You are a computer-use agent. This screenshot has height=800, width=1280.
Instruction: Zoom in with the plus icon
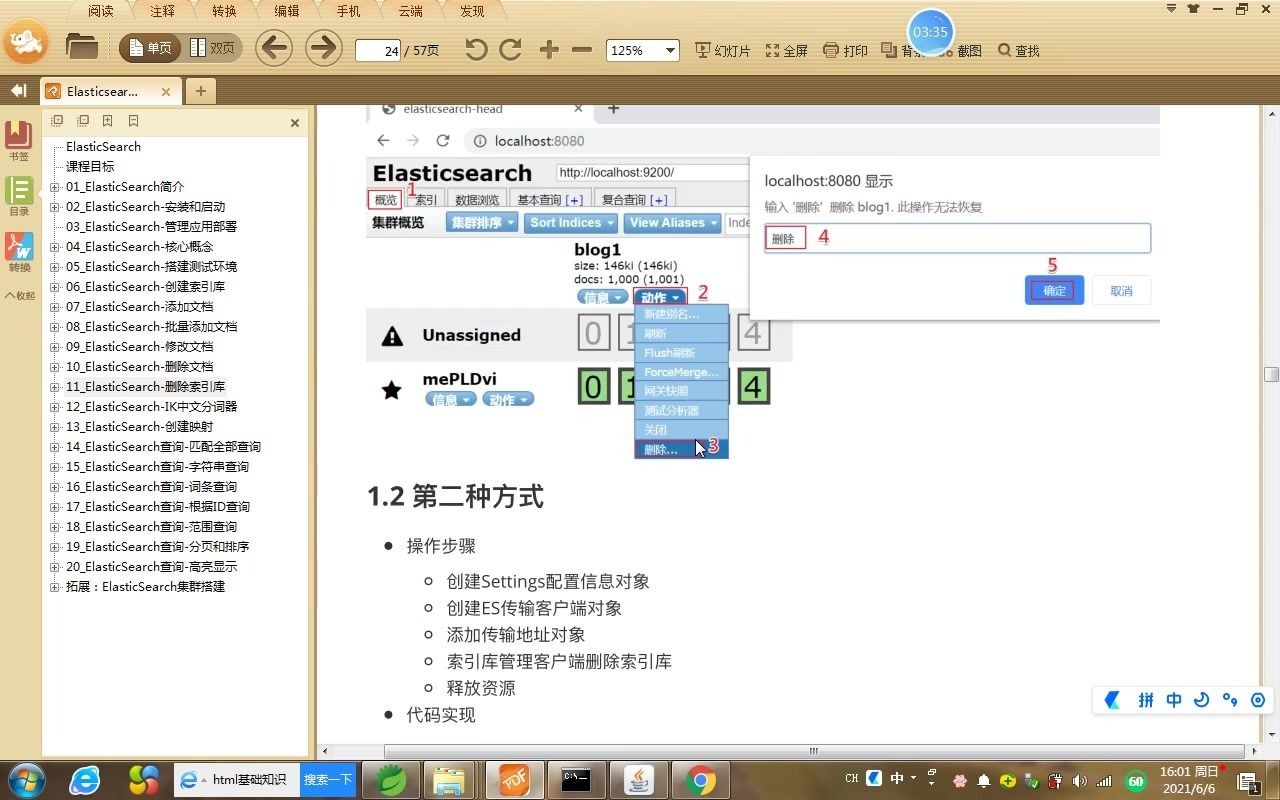(549, 49)
